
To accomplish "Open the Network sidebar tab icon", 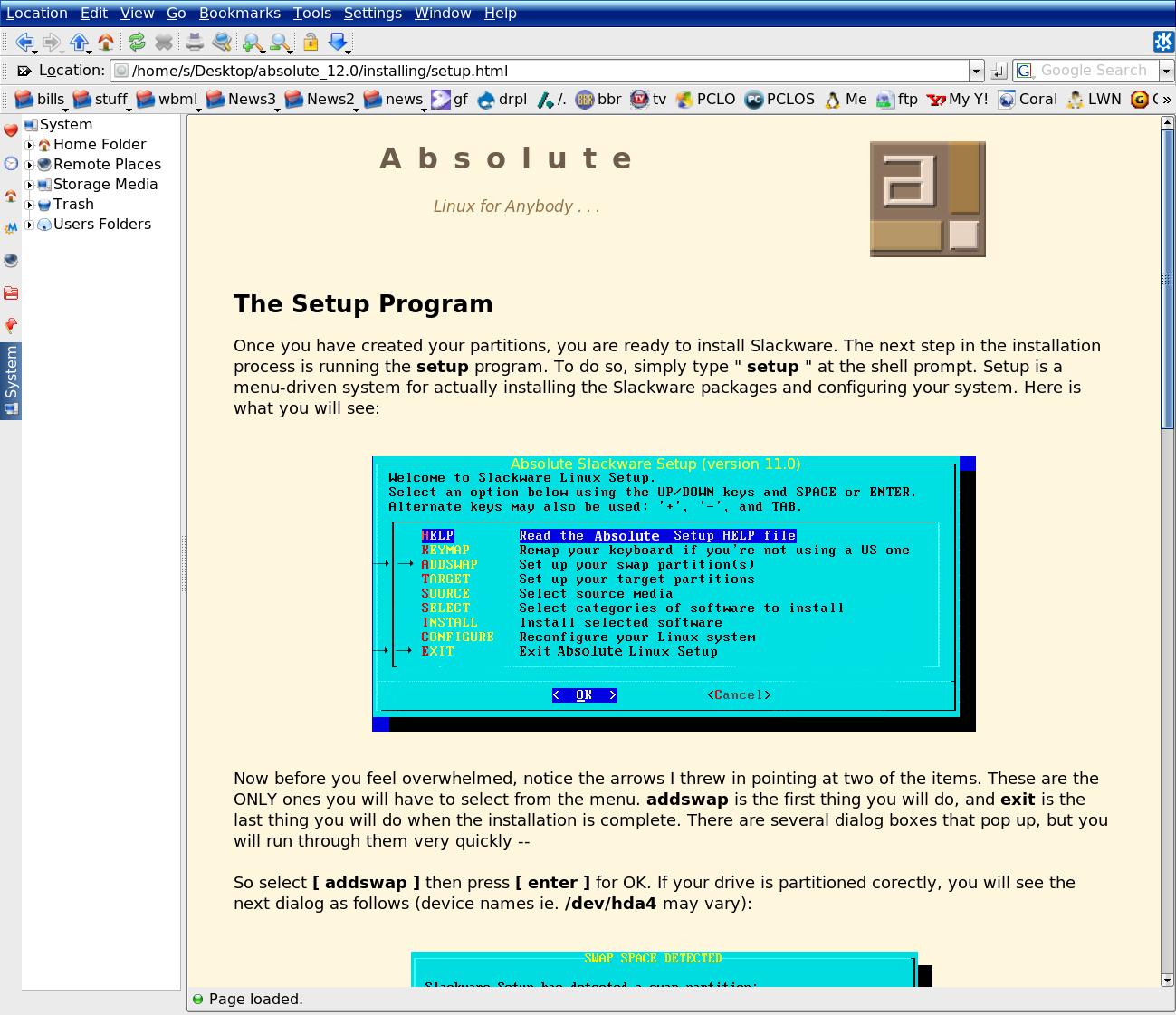I will (x=11, y=261).
